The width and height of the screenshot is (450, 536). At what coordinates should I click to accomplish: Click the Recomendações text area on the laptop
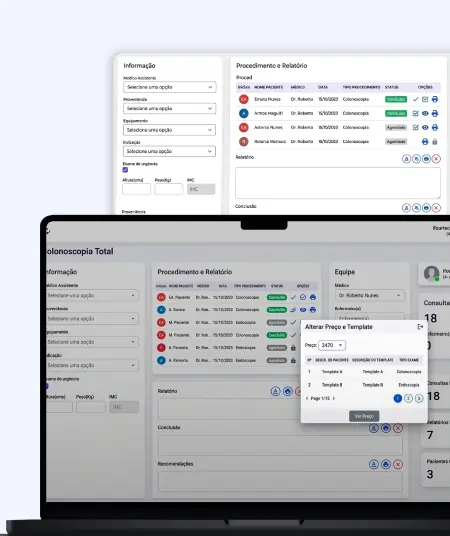[280, 482]
